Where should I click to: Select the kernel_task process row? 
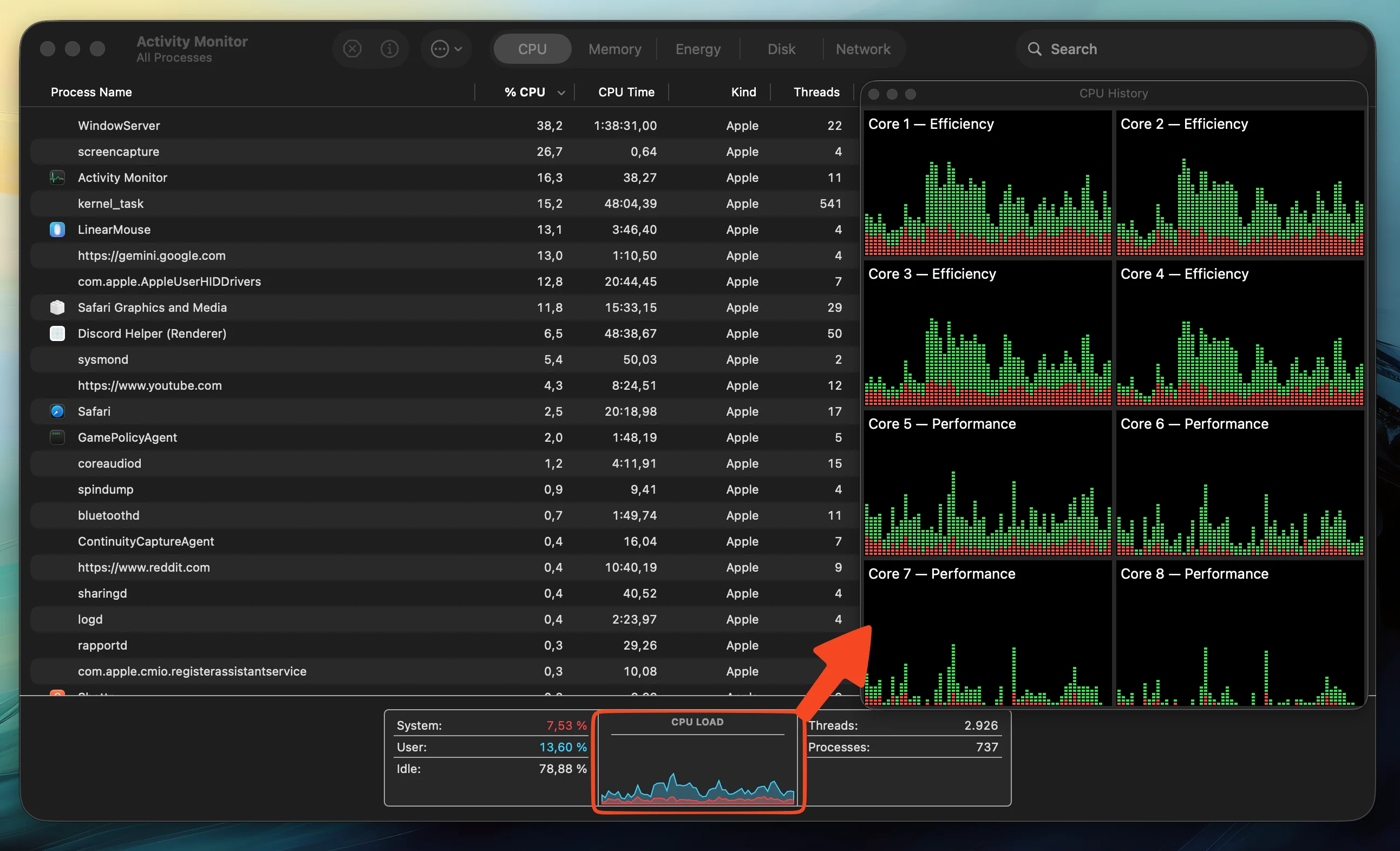pos(444,204)
